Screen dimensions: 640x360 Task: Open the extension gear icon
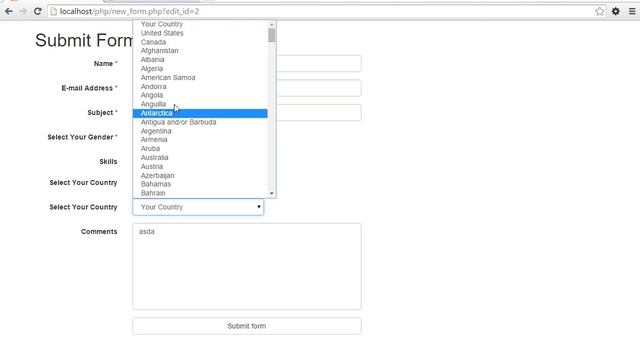tap(616, 11)
